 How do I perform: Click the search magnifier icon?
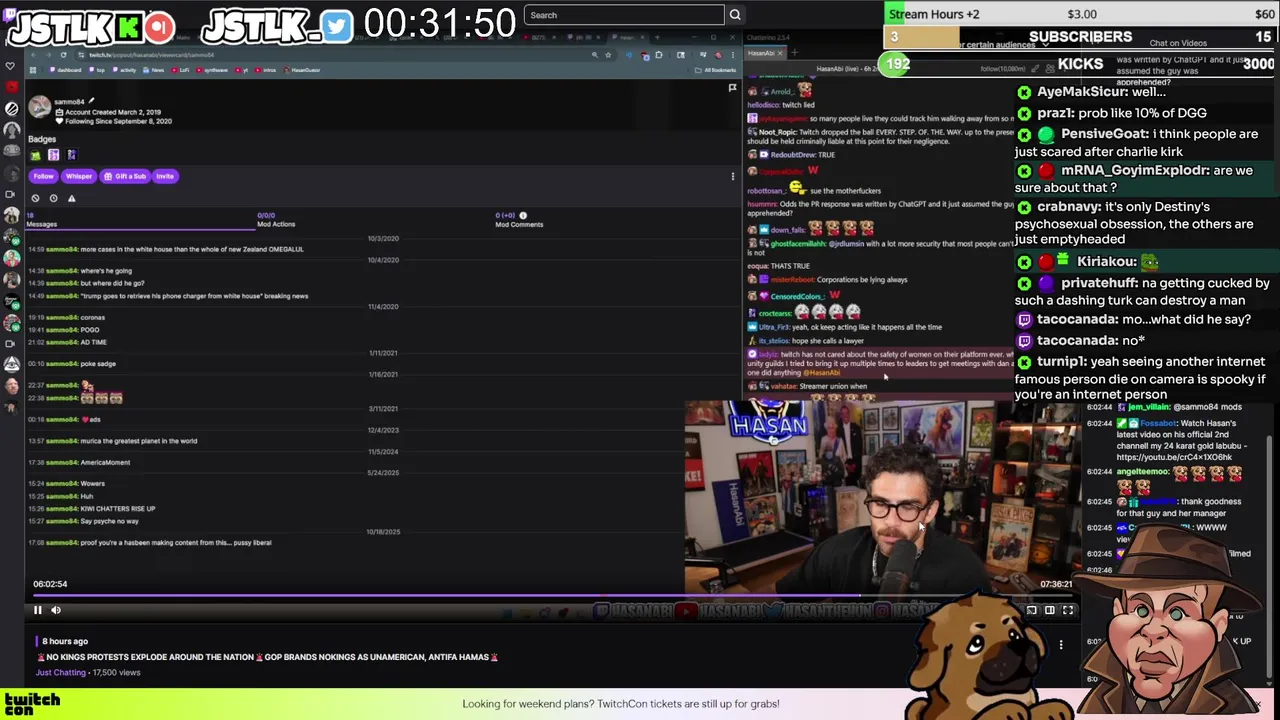point(735,15)
